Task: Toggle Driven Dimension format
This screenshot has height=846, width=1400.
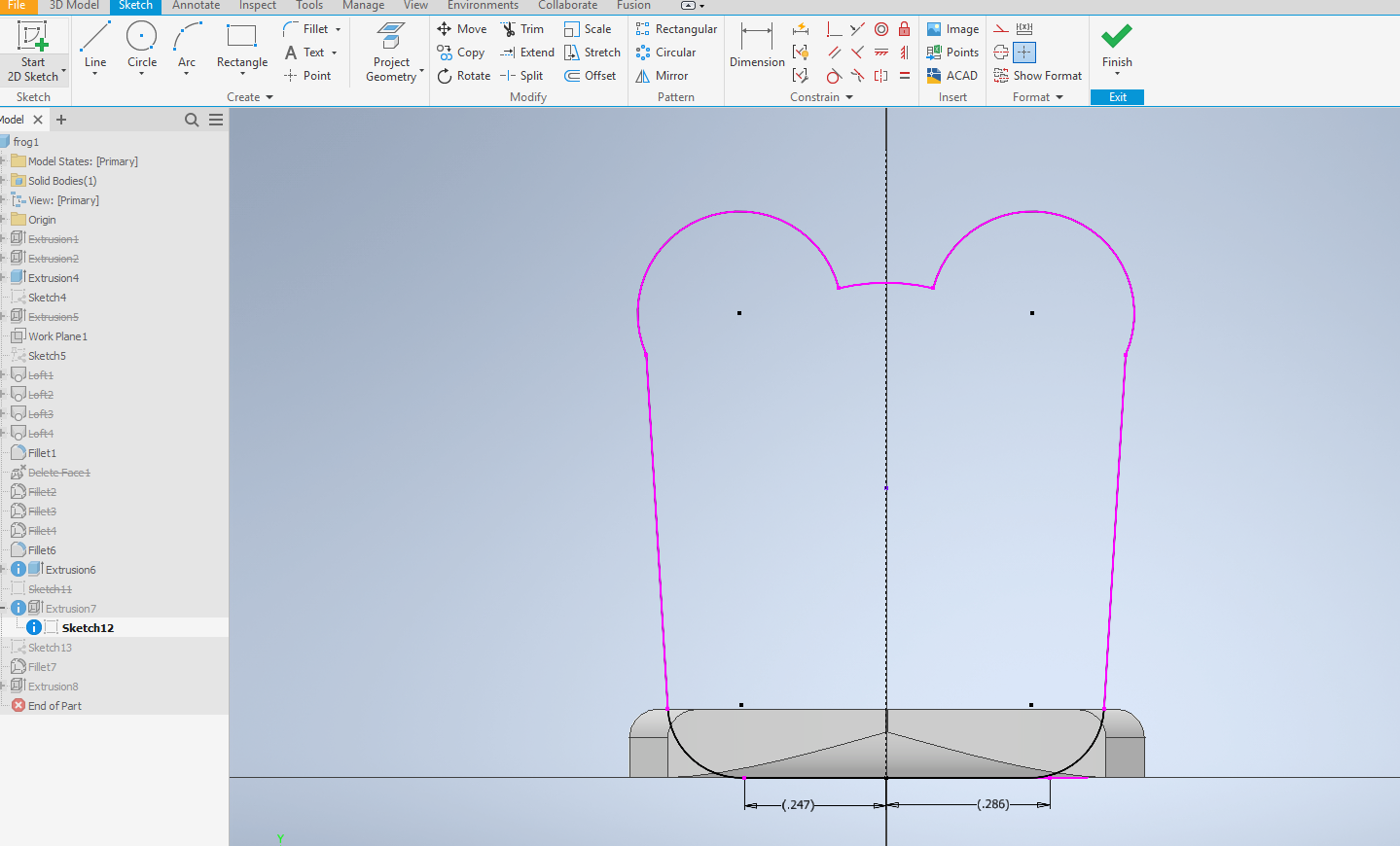Action: [1024, 29]
